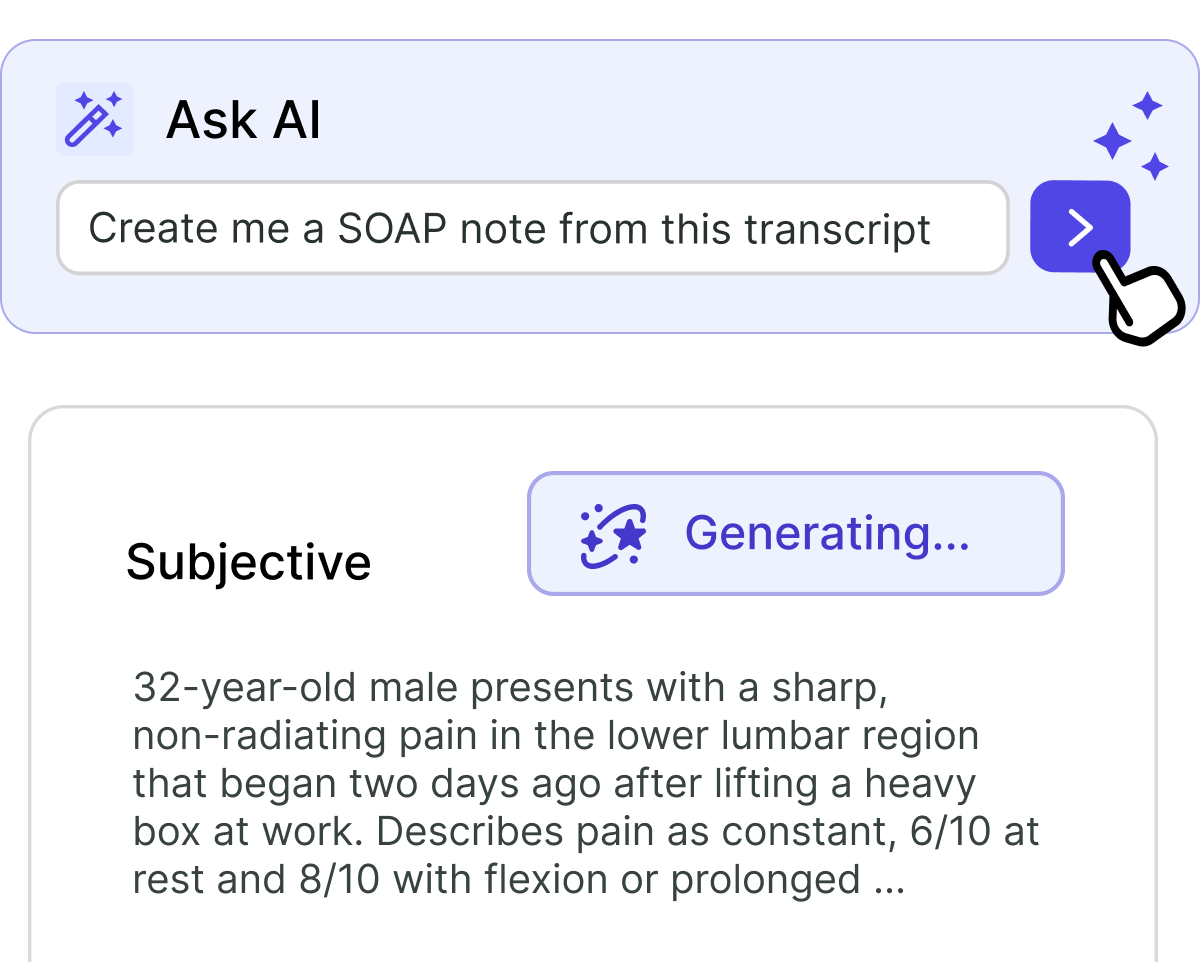Click the star orbit icon beside Generating

click(614, 536)
